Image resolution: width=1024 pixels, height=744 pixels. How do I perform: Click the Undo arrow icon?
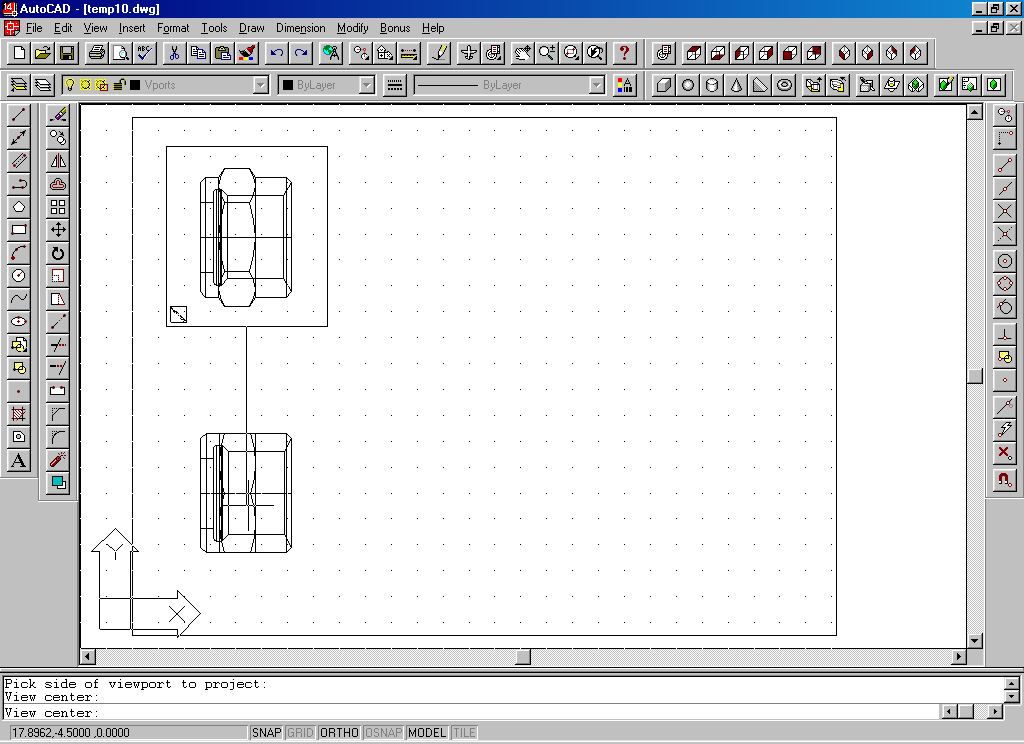pos(277,53)
